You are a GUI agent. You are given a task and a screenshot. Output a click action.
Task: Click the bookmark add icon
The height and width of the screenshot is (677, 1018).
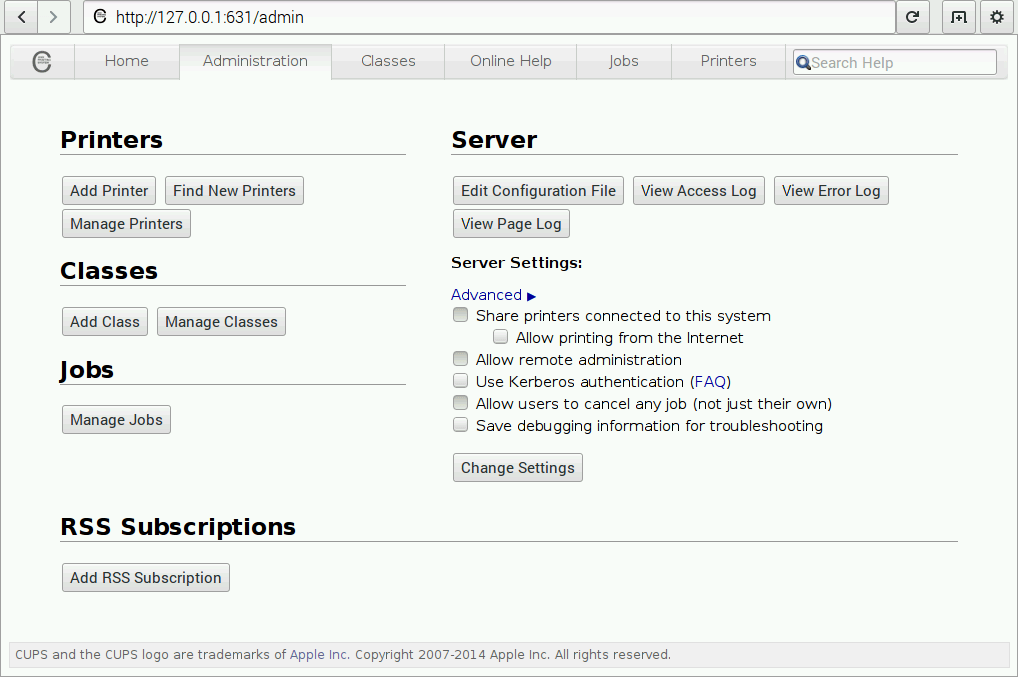(x=959, y=17)
